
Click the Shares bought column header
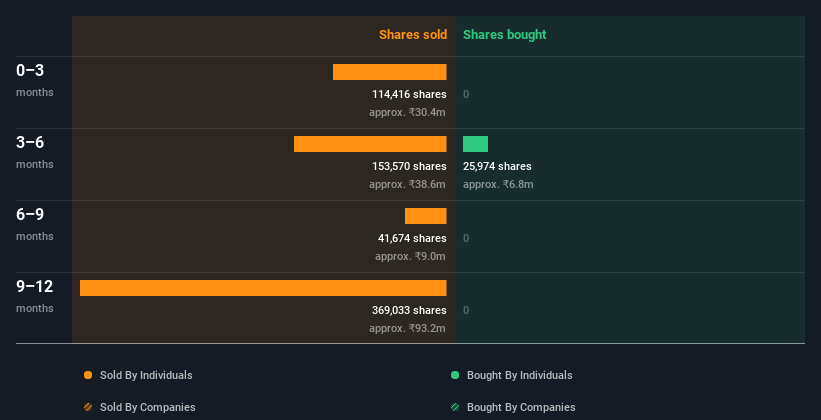pos(505,35)
